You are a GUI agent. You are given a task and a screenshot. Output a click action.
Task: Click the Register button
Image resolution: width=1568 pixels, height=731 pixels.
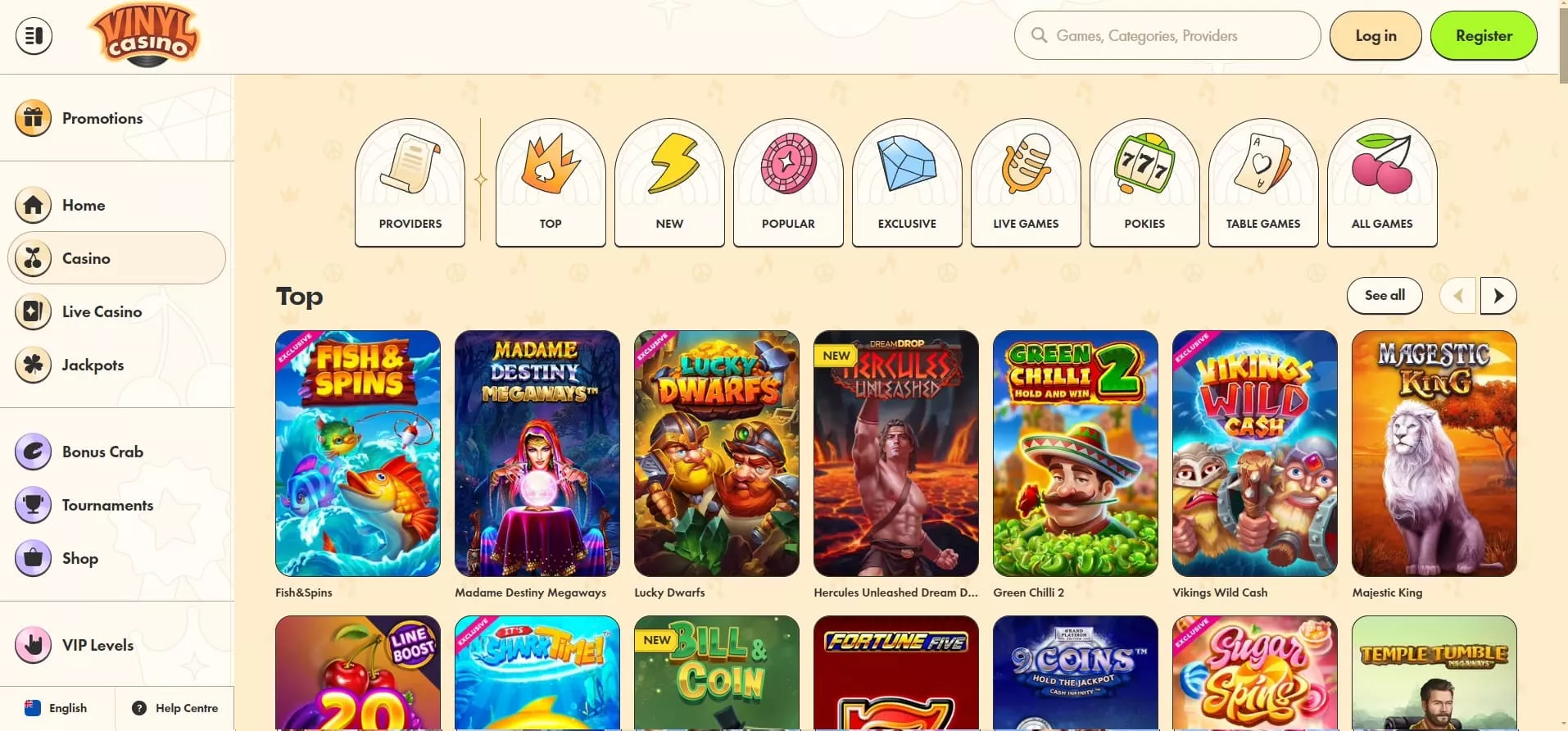[x=1484, y=35]
